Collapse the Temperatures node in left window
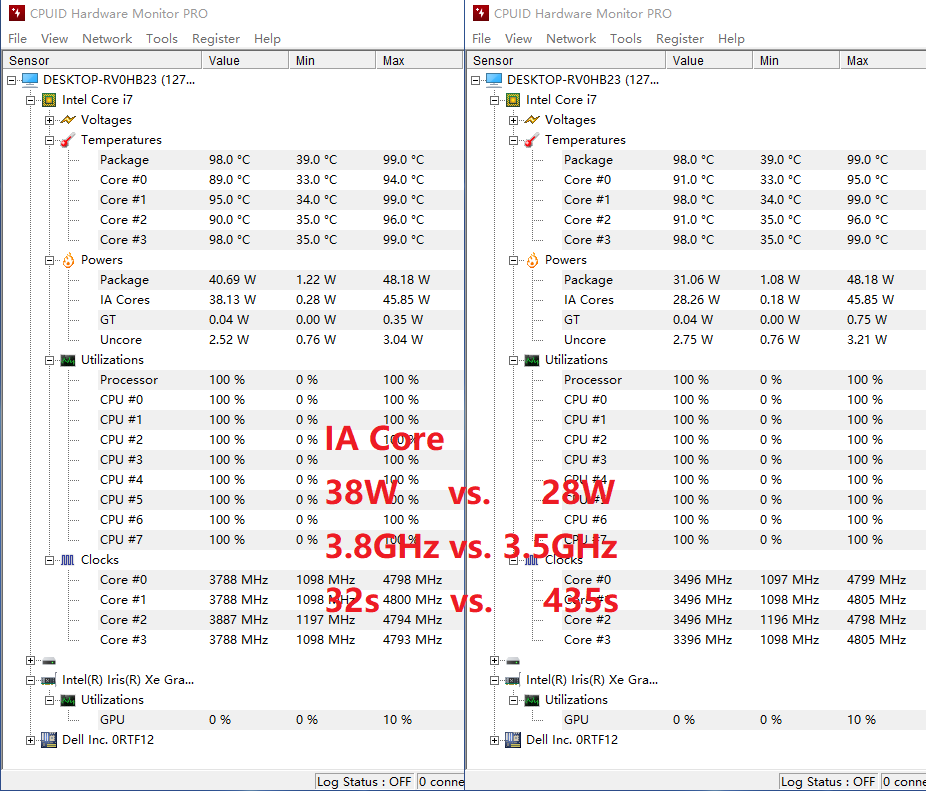The height and width of the screenshot is (791, 926). click(x=49, y=140)
